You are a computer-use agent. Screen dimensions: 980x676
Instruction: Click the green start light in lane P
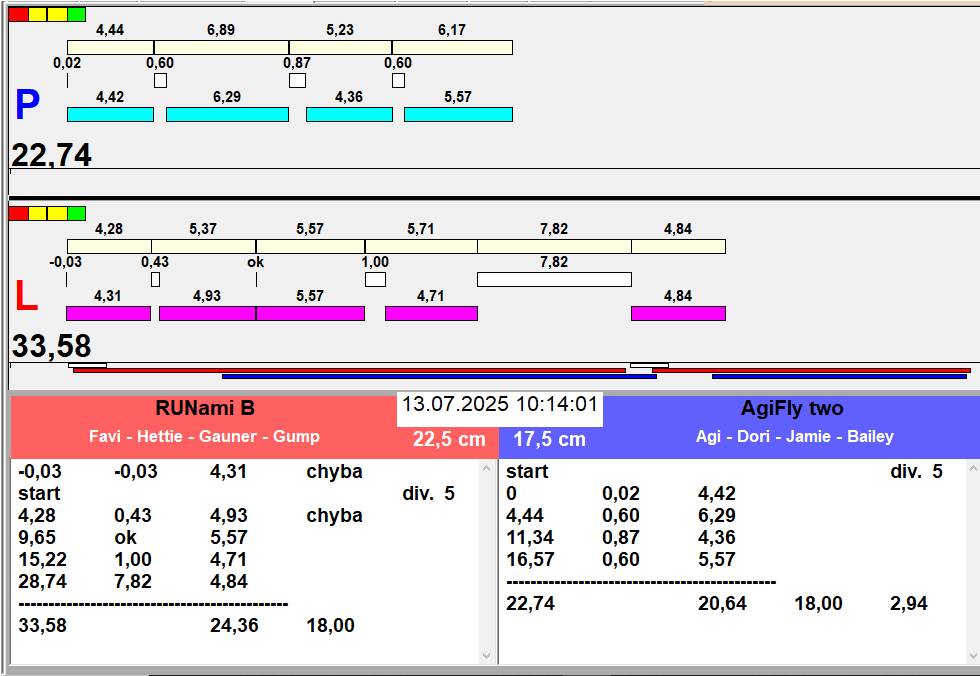coord(76,14)
